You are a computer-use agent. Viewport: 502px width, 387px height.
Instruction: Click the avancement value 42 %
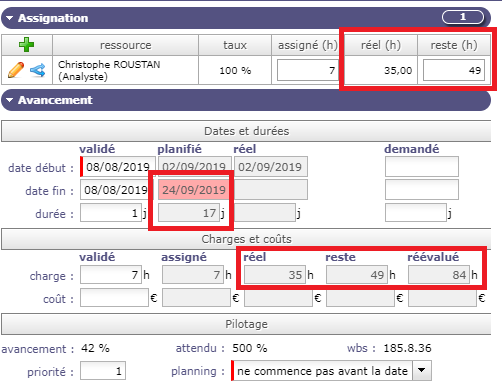click(x=95, y=348)
